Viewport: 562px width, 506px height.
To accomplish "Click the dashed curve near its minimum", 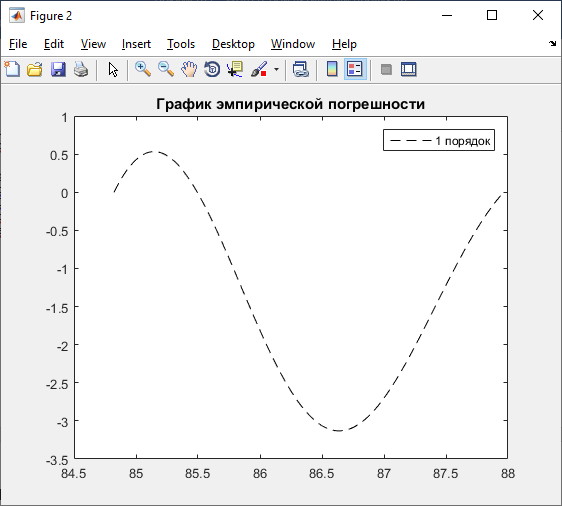I will click(339, 430).
